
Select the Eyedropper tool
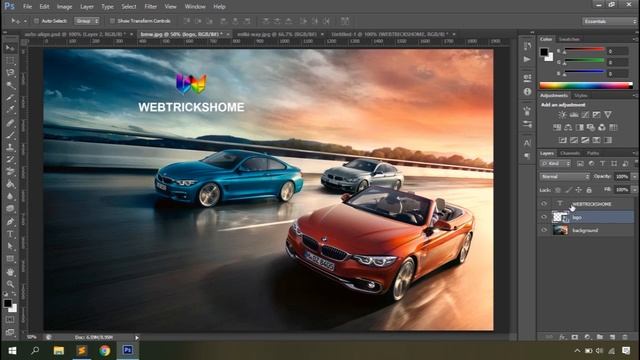tap(10, 110)
